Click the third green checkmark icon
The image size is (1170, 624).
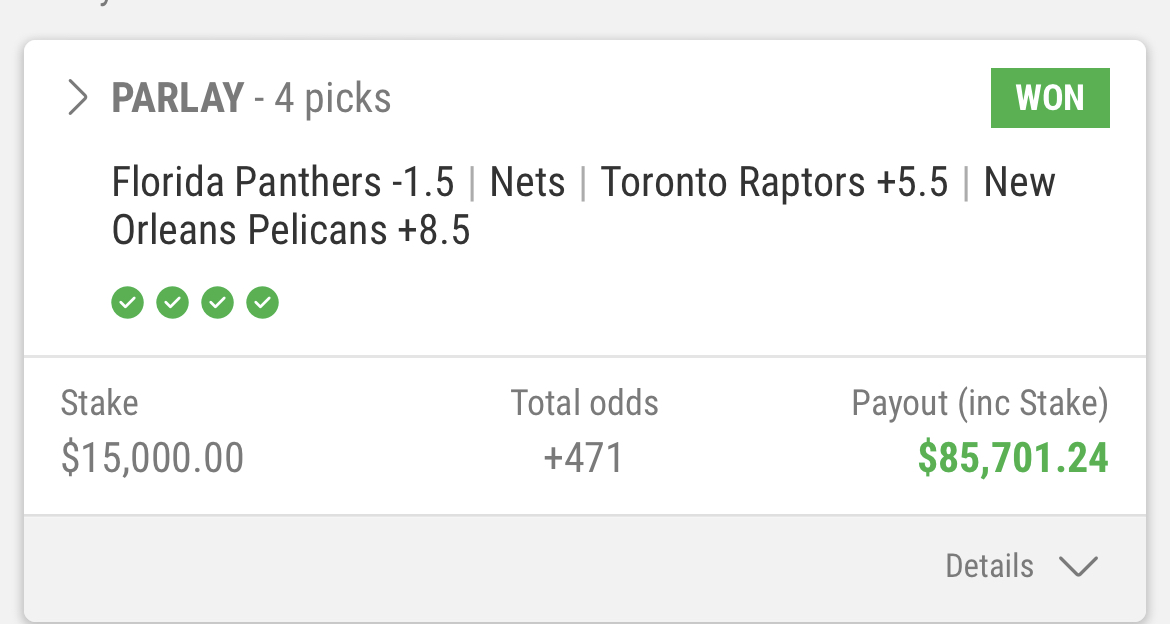[x=217, y=301]
